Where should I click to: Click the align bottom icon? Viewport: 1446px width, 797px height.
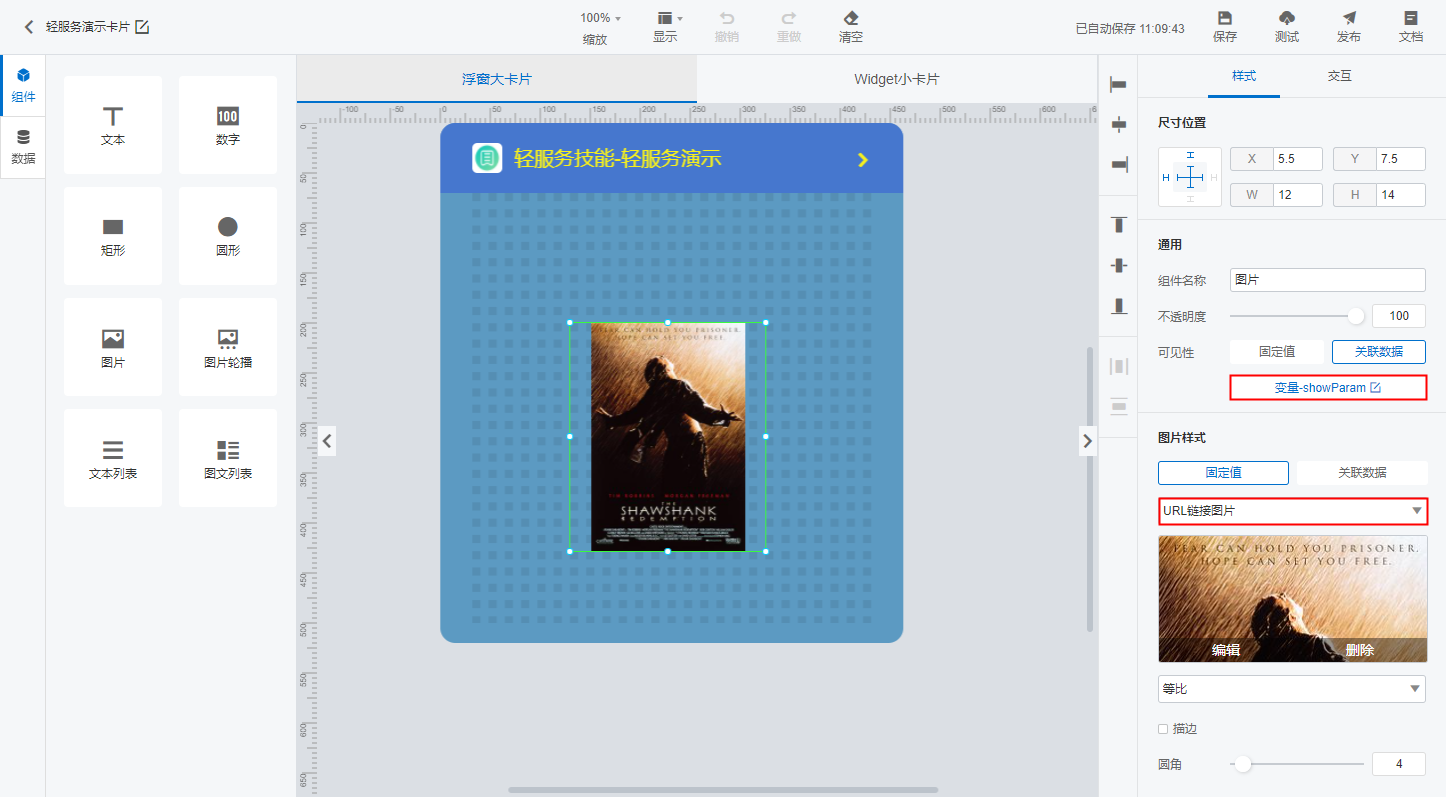(1119, 305)
